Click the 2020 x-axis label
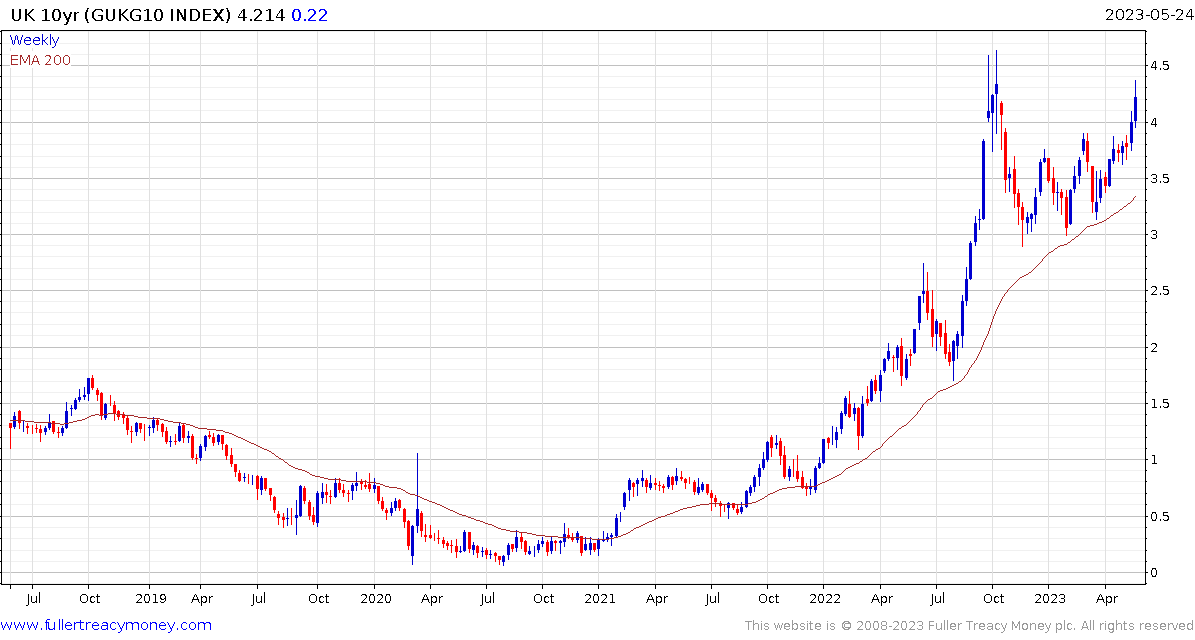1195x640 pixels. click(375, 599)
